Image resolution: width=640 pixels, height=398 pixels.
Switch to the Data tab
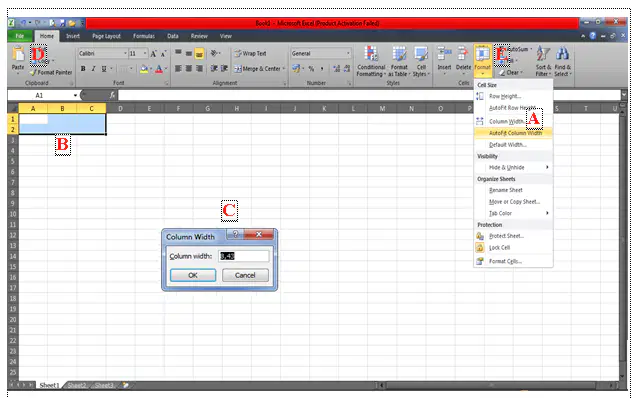click(x=173, y=36)
